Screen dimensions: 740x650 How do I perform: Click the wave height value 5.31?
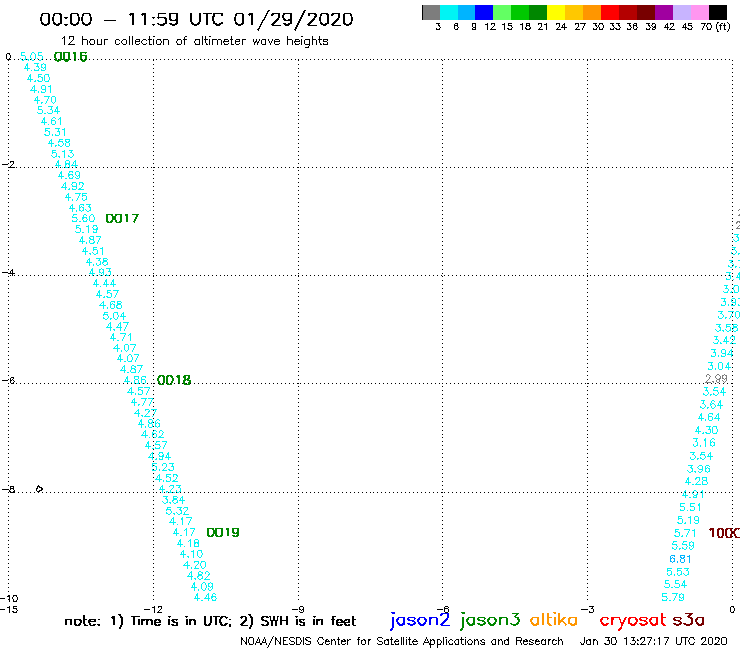pos(55,132)
